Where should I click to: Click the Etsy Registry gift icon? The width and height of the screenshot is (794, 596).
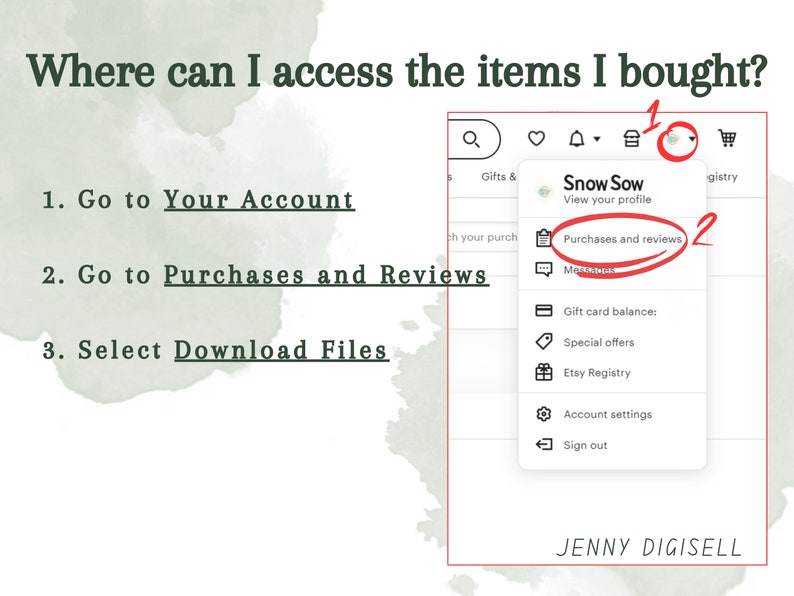click(544, 372)
